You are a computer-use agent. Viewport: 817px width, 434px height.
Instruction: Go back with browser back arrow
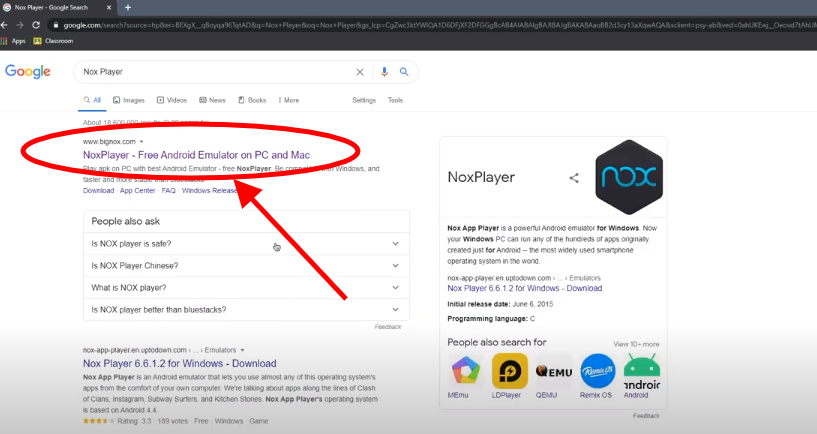pyautogui.click(x=4, y=25)
